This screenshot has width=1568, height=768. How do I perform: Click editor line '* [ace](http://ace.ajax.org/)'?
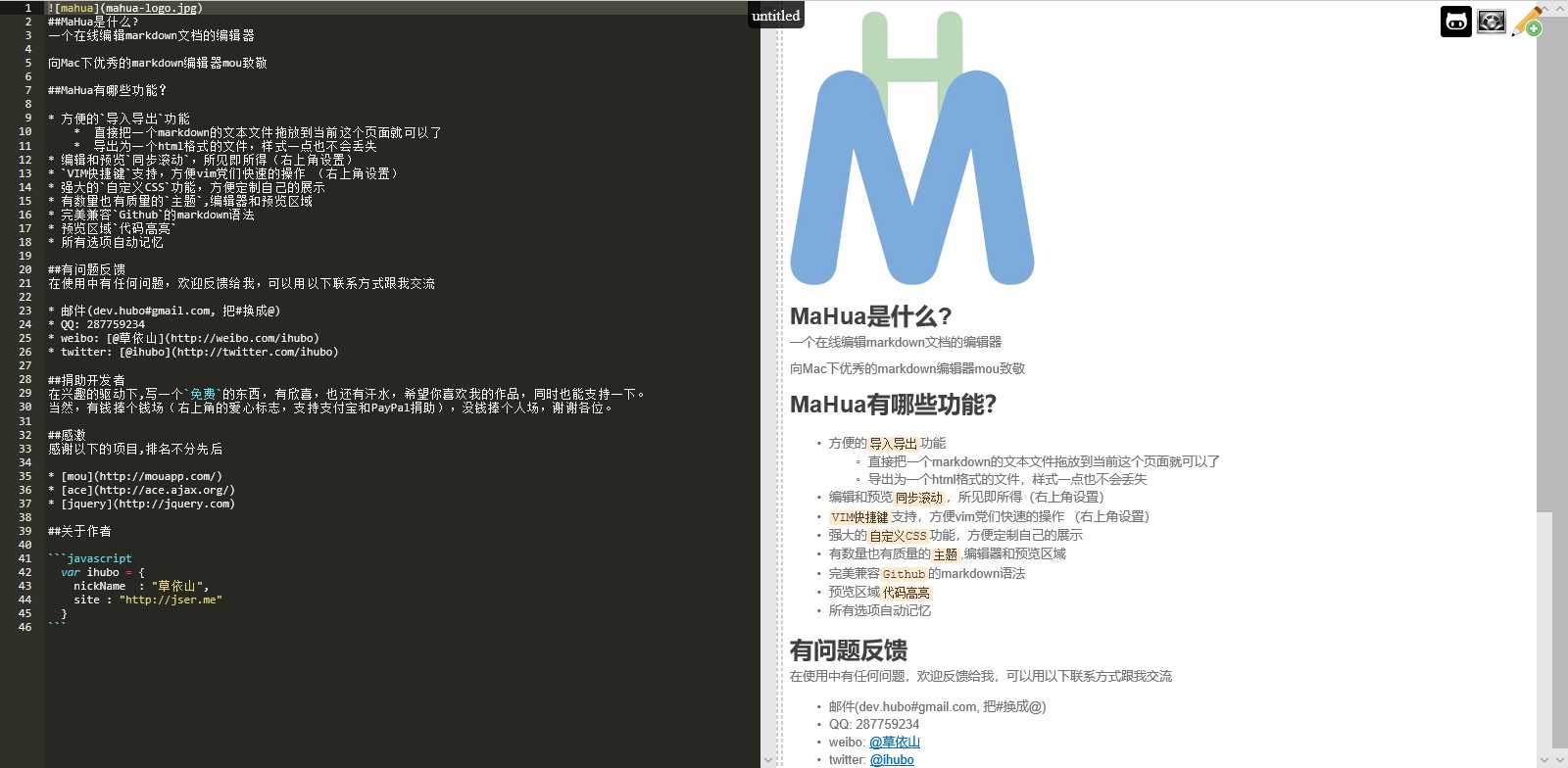point(142,490)
